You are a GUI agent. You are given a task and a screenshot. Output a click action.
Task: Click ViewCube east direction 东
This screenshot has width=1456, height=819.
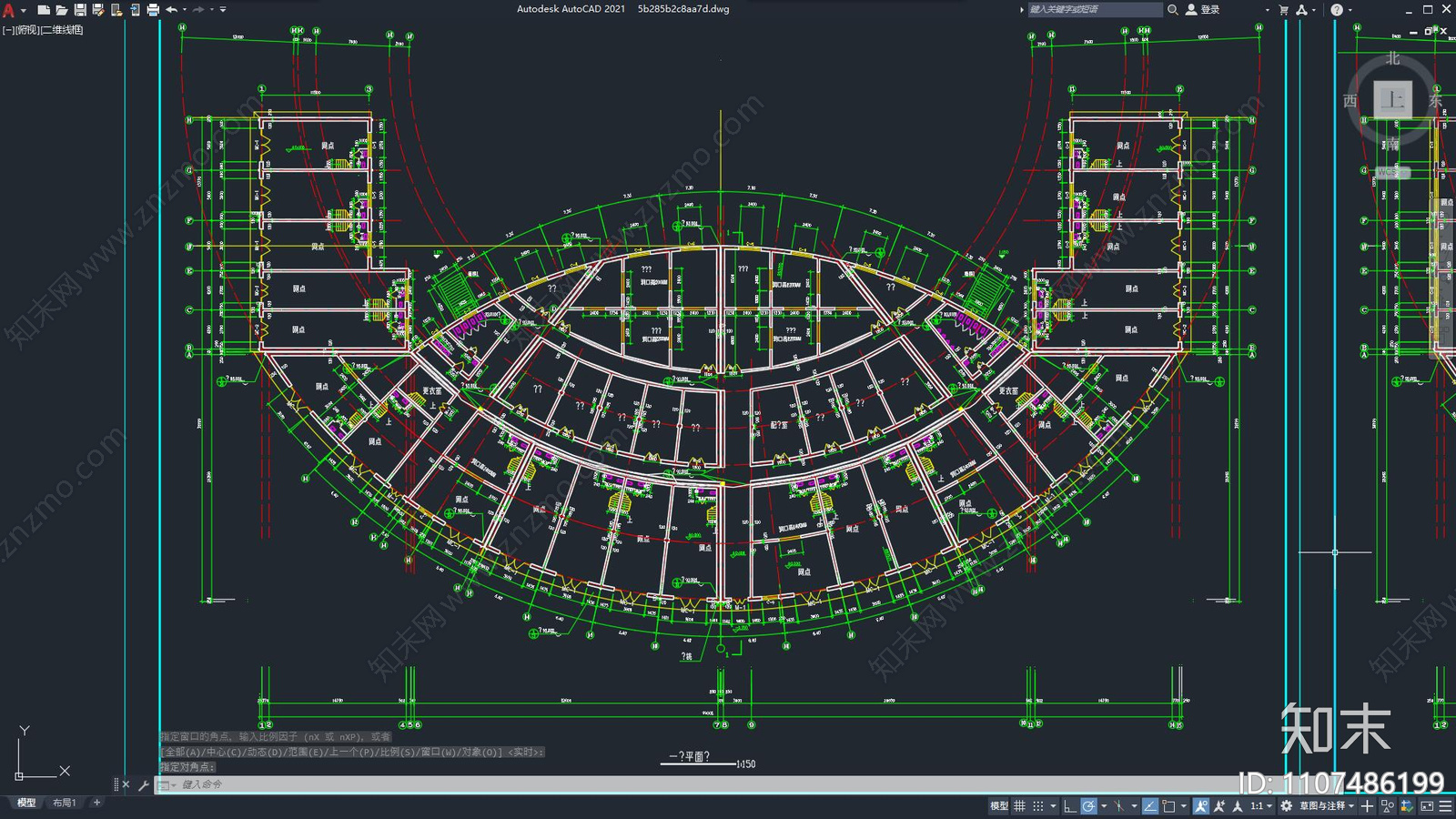[1435, 100]
